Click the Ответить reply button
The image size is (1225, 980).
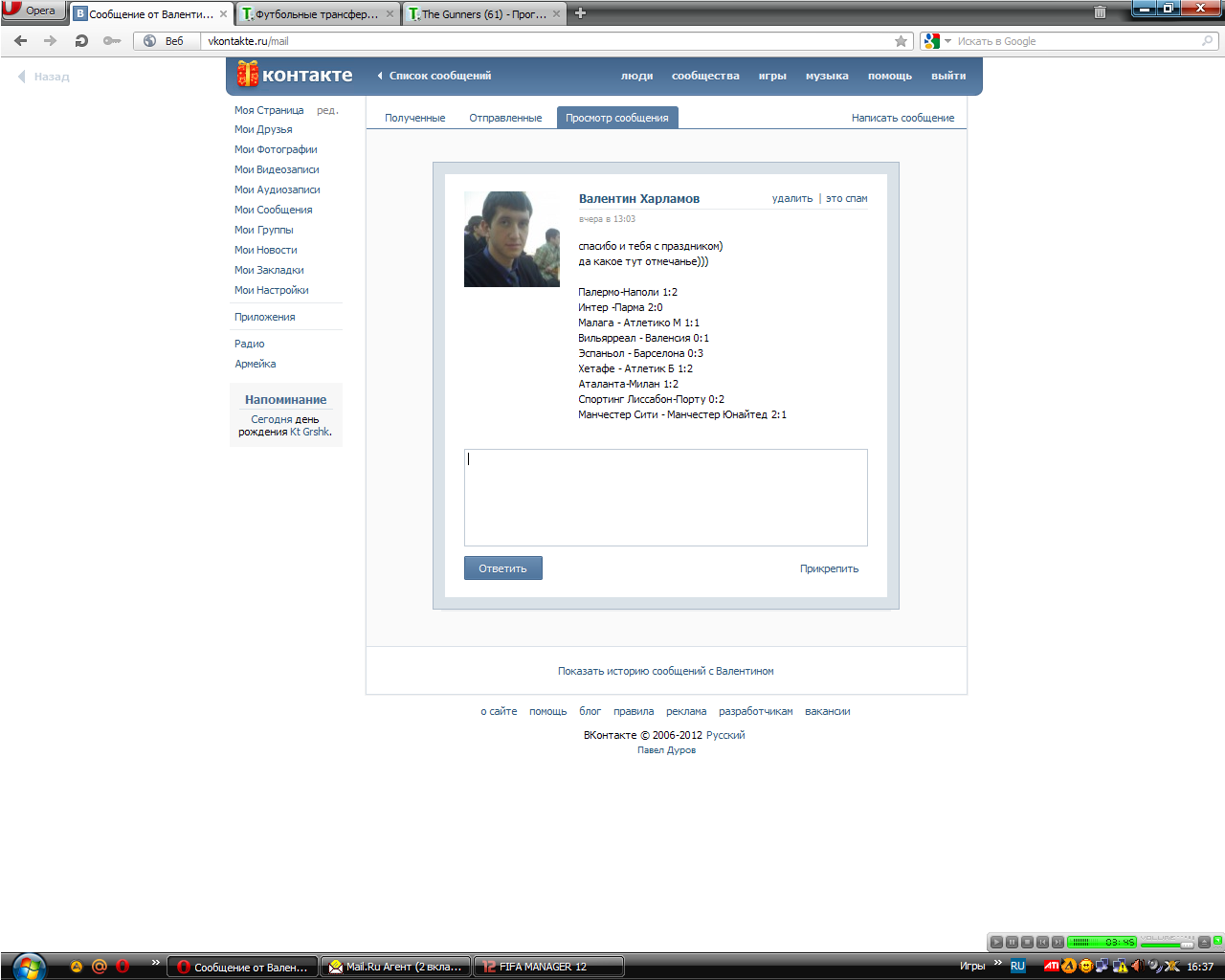click(502, 568)
